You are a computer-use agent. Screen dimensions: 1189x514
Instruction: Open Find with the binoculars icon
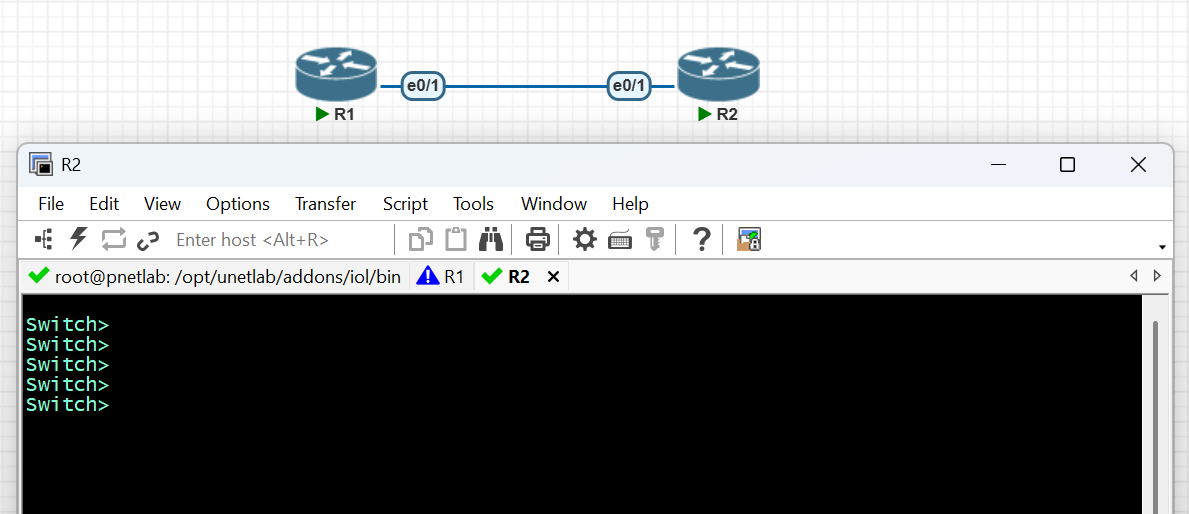[491, 240]
